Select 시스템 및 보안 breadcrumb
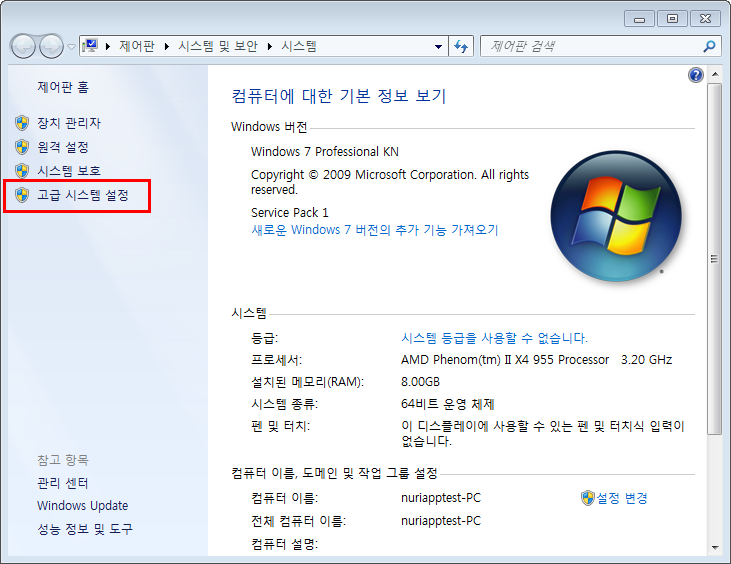Screen dimensions: 731x564 click(x=218, y=46)
